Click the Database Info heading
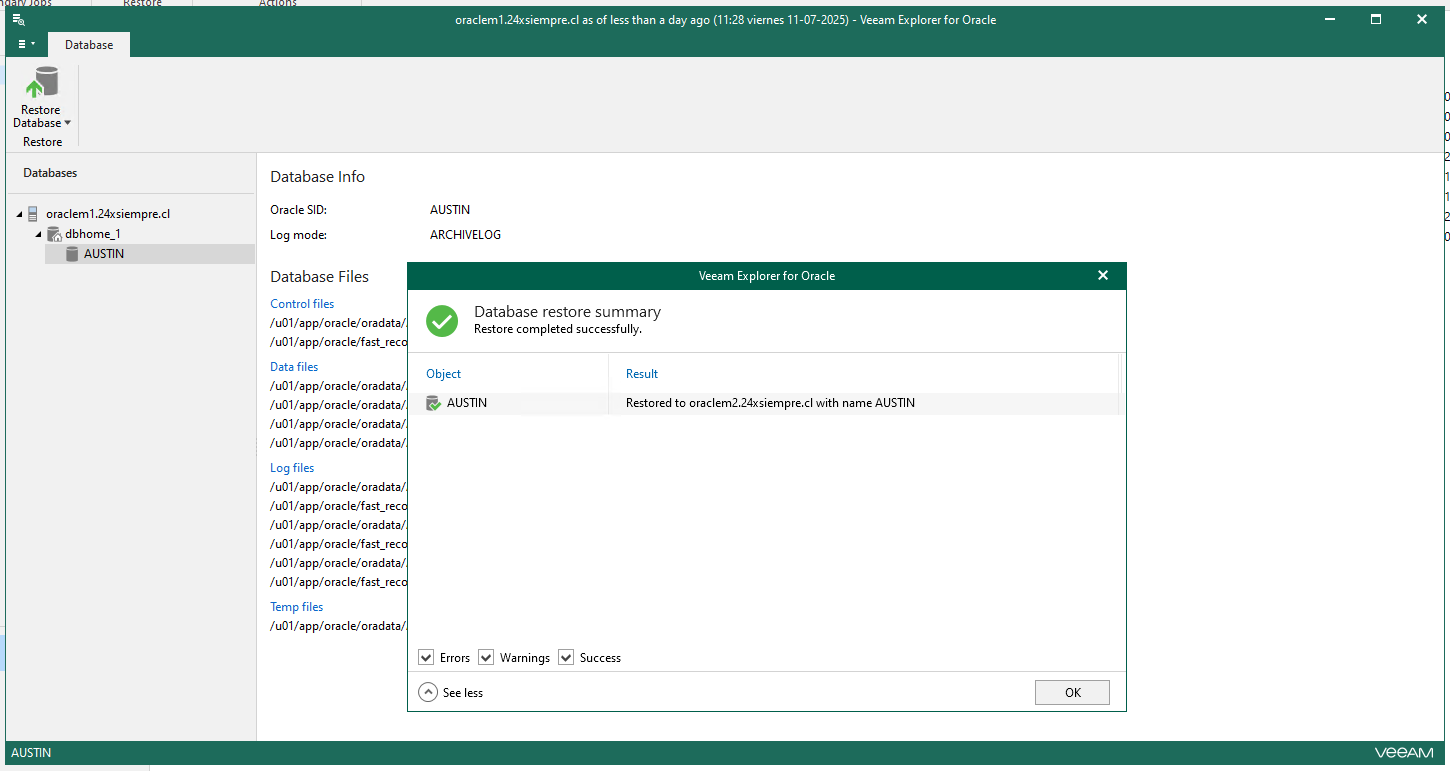Screen dimensions: 1450x771 point(318,177)
